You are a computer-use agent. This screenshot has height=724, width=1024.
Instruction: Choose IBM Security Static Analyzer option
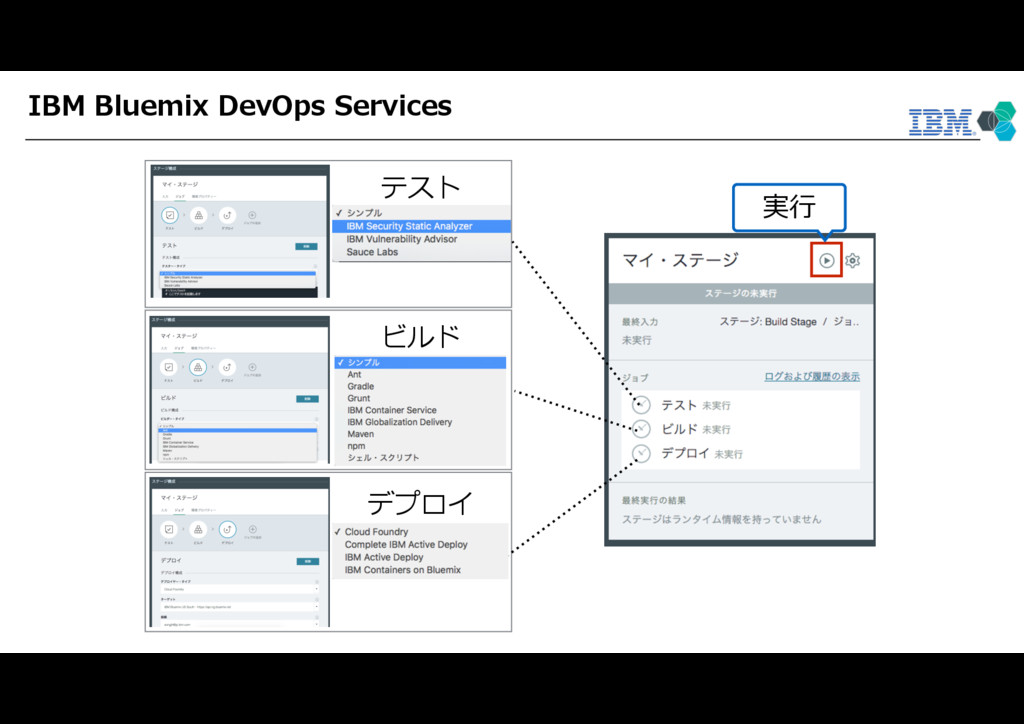click(x=421, y=226)
